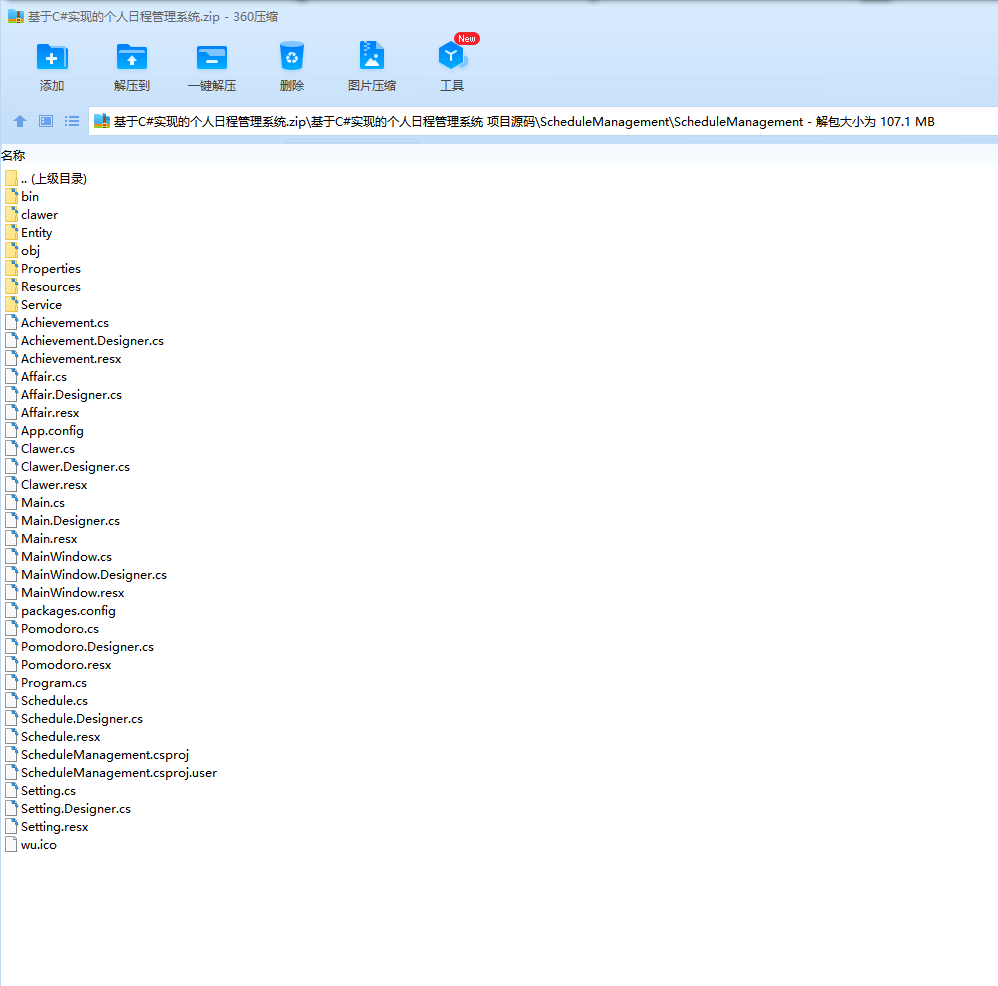The height and width of the screenshot is (986, 998).
Task: Select the App.config file
Action: [45, 430]
